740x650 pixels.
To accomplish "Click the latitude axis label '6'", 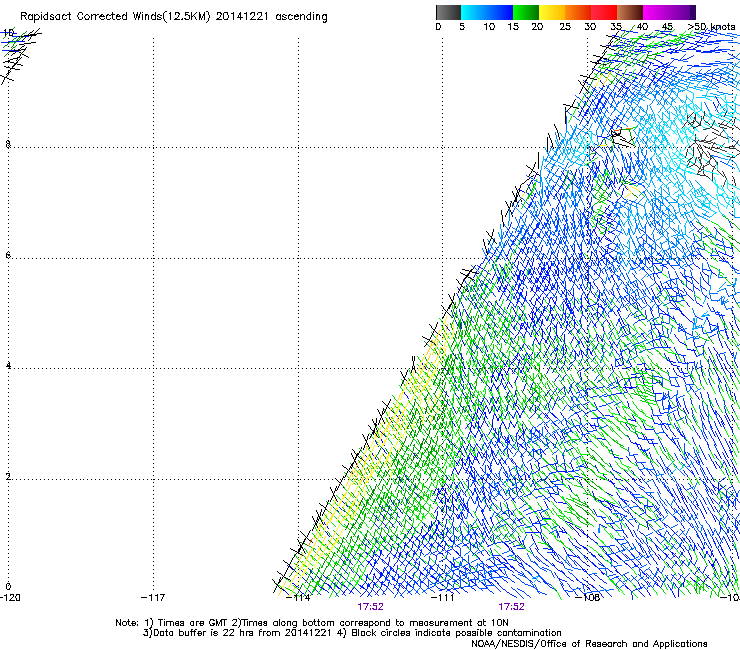I will (8, 255).
